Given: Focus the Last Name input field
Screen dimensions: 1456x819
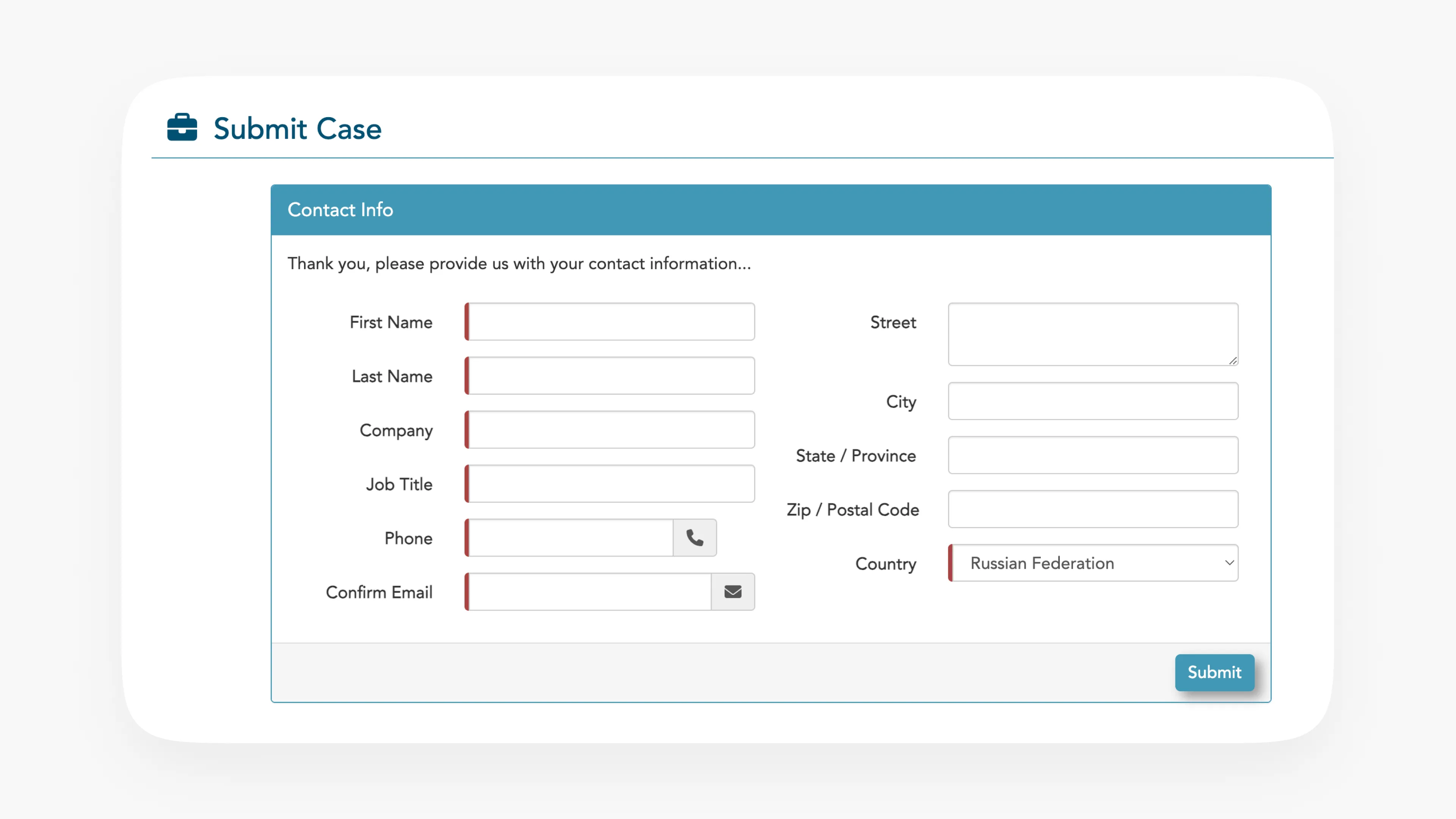Looking at the screenshot, I should pyautogui.click(x=609, y=376).
